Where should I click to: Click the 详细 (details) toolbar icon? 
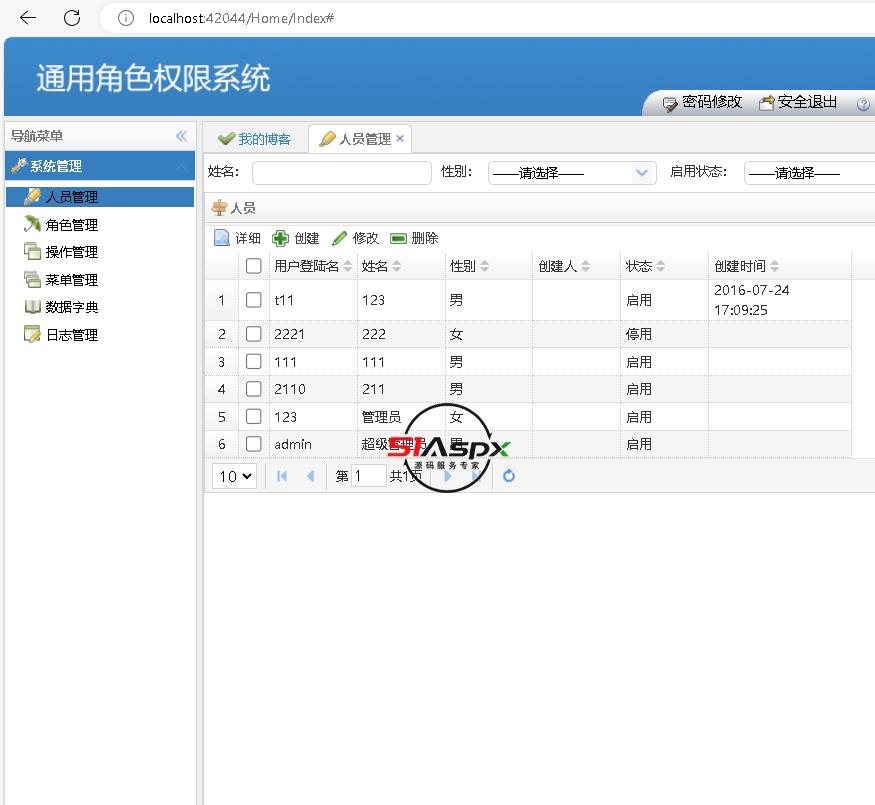[223, 238]
